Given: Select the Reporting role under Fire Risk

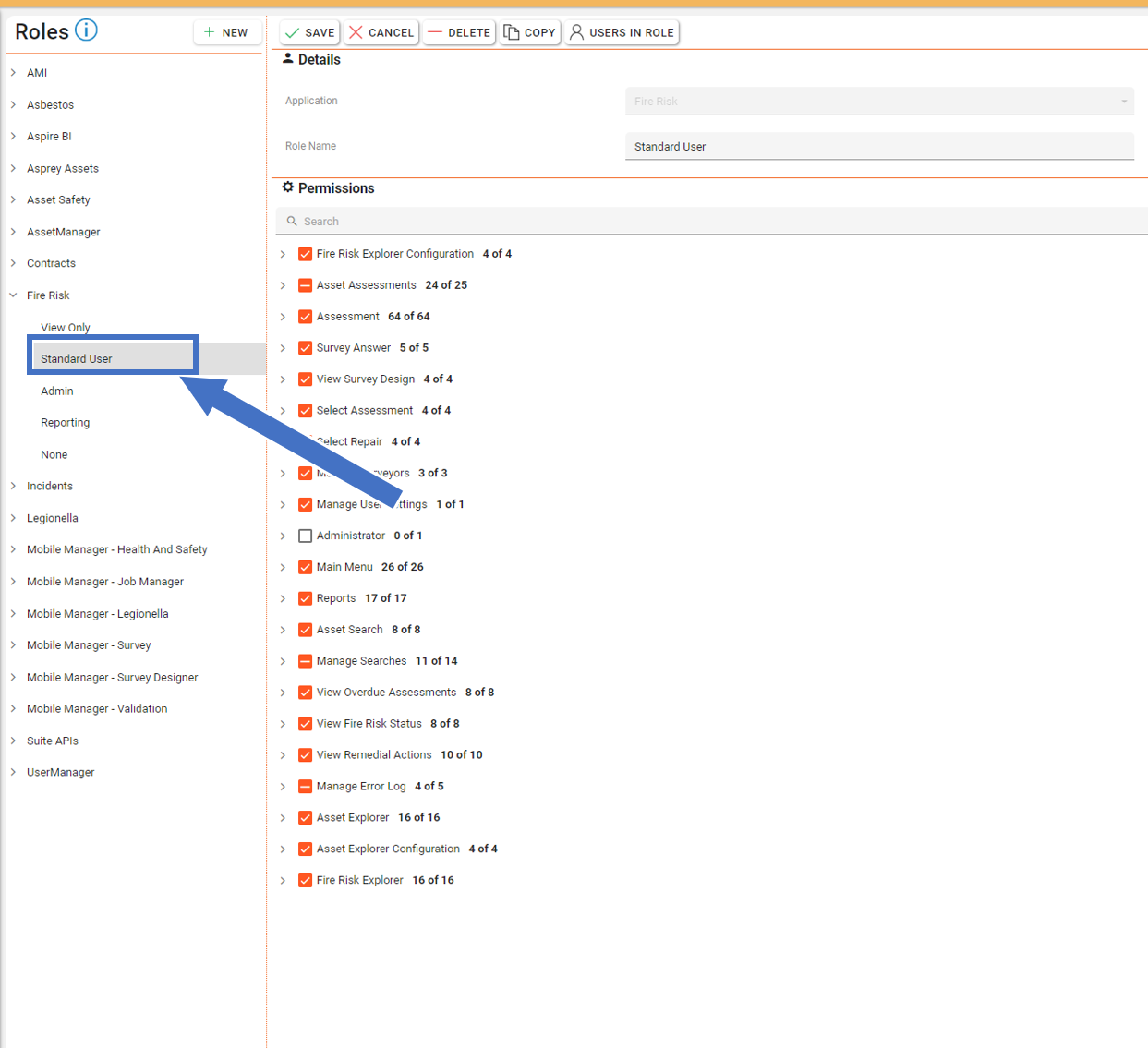Looking at the screenshot, I should pos(66,423).
